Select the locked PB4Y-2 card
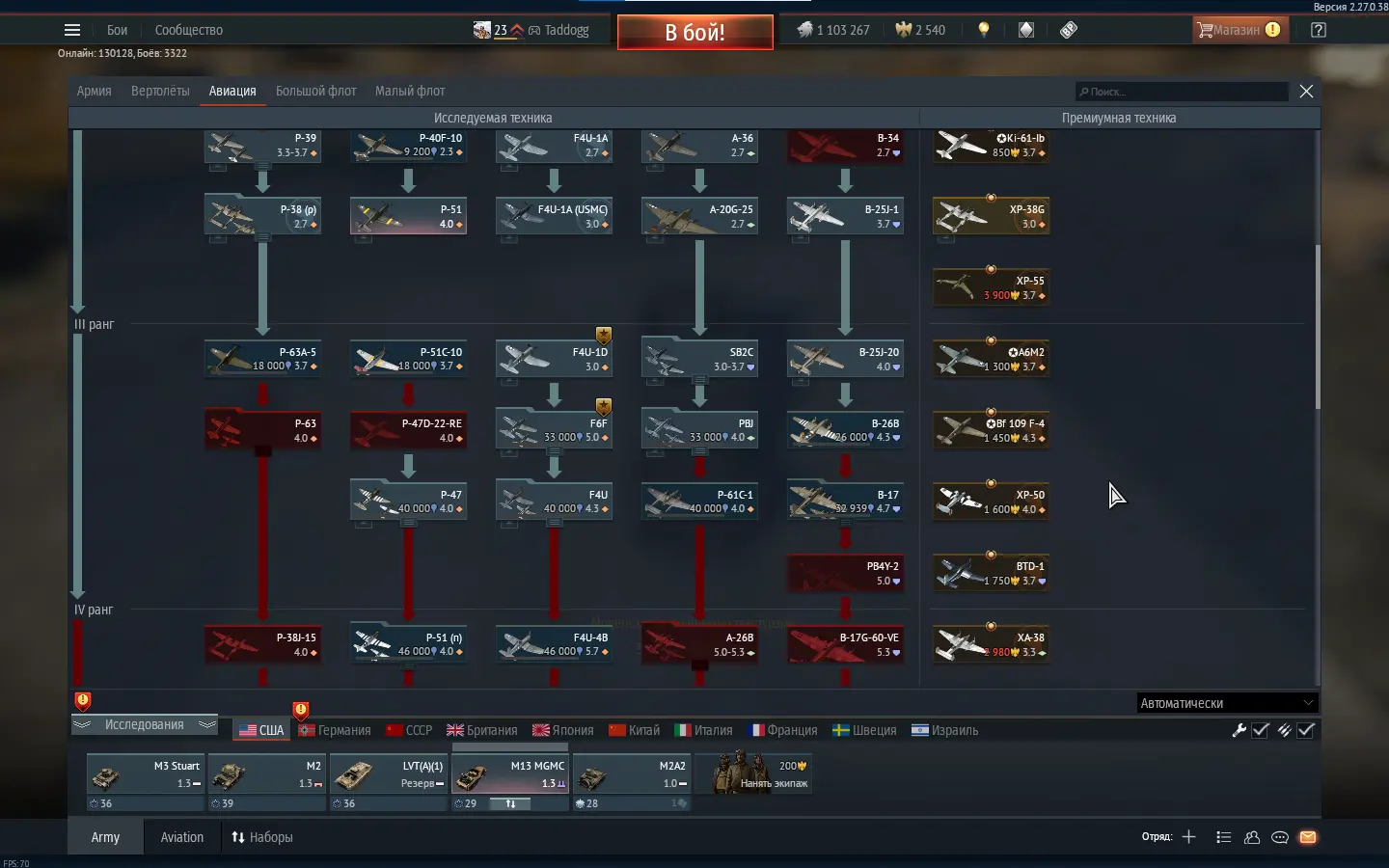 click(x=845, y=574)
